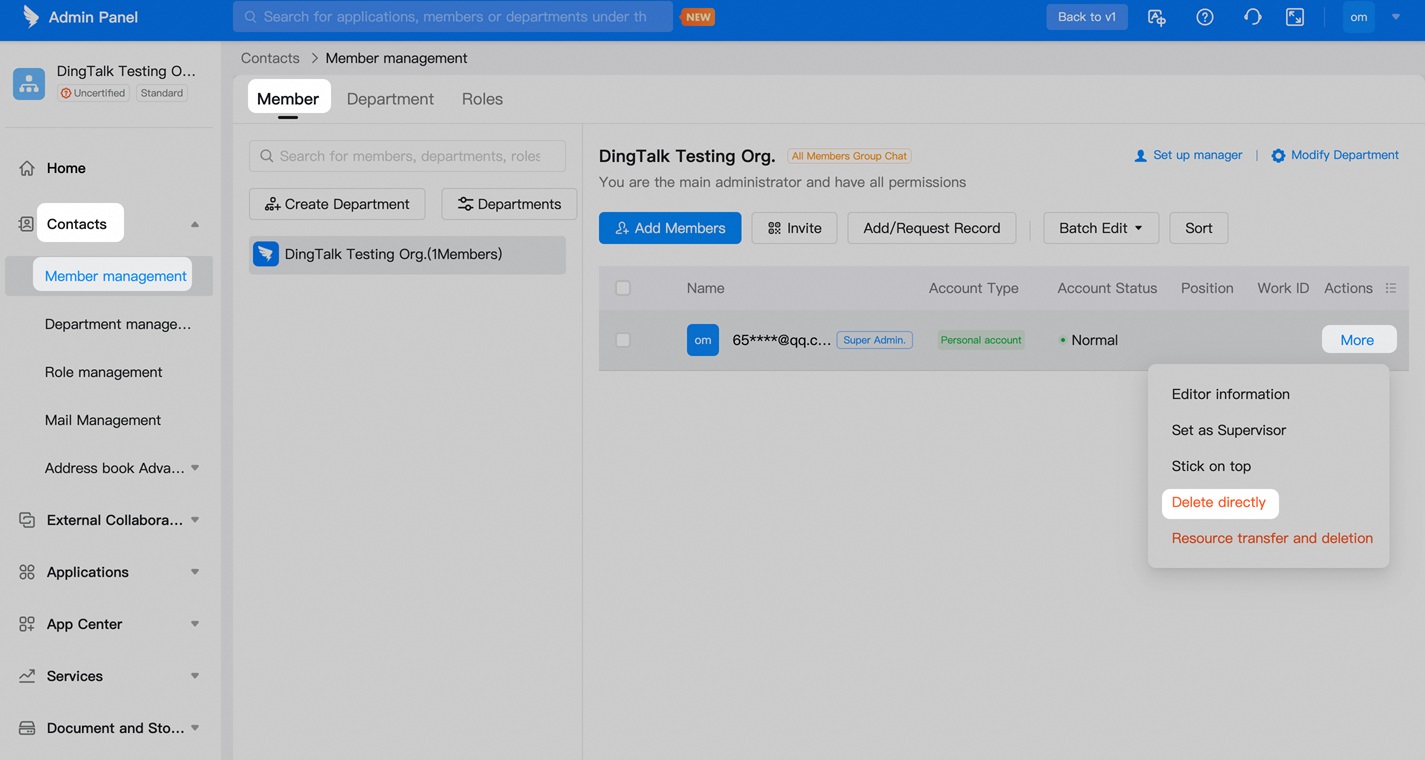This screenshot has width=1425, height=760.
Task: Click the search magnifier icon in top bar
Action: click(250, 17)
